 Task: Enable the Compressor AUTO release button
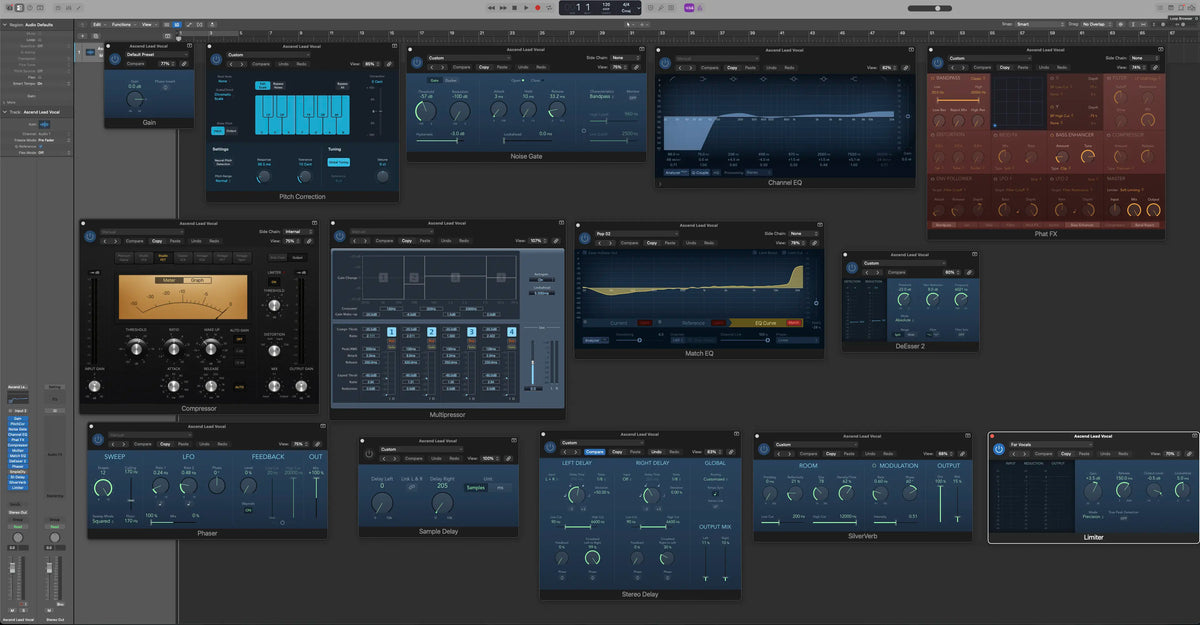240,386
